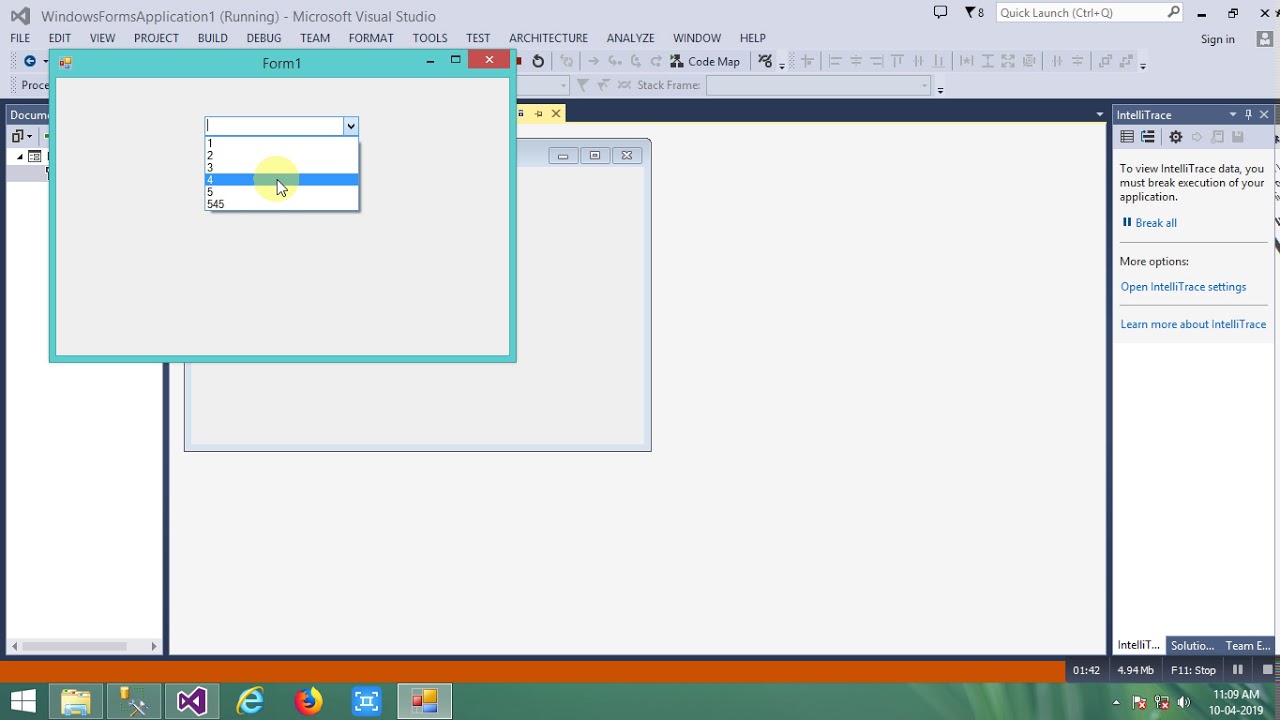This screenshot has height=720, width=1280.
Task: Switch to the Team Explorer tab
Action: 1248,646
